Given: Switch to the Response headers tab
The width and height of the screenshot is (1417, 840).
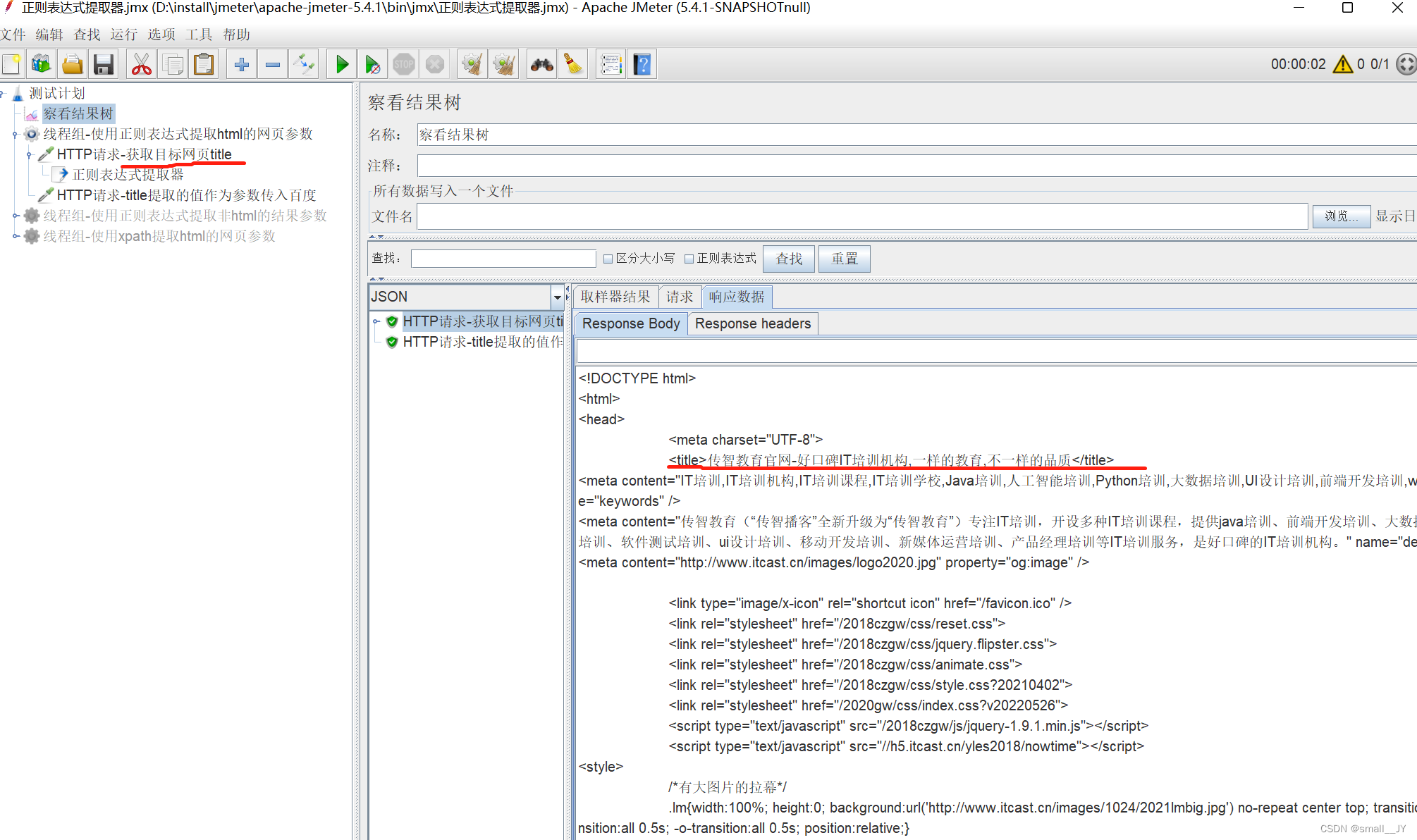Looking at the screenshot, I should [752, 323].
